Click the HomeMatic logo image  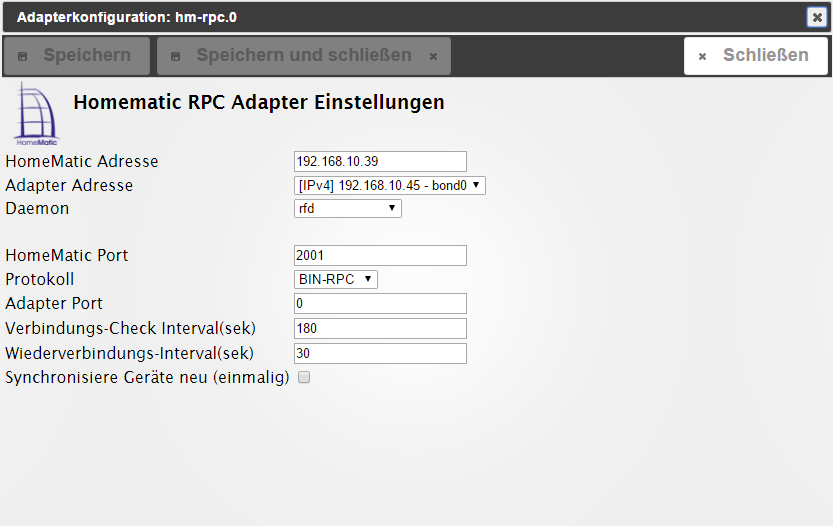[36, 115]
